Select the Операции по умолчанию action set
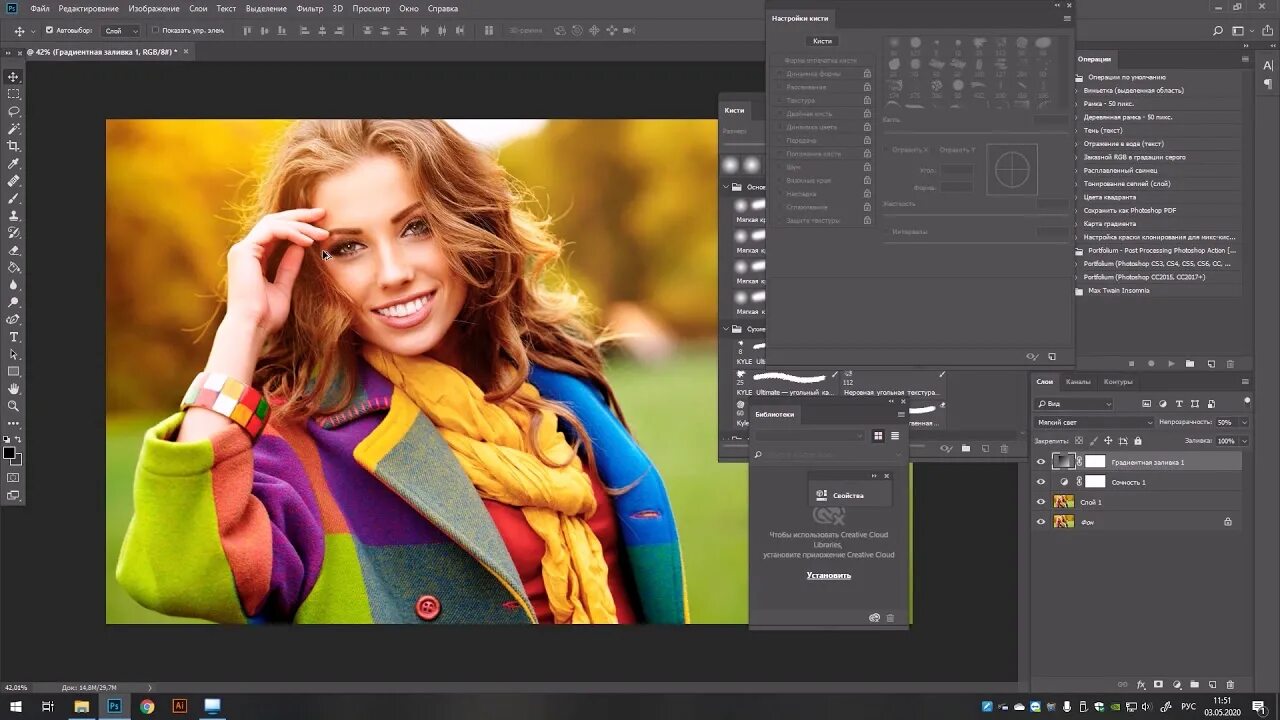 (1127, 77)
